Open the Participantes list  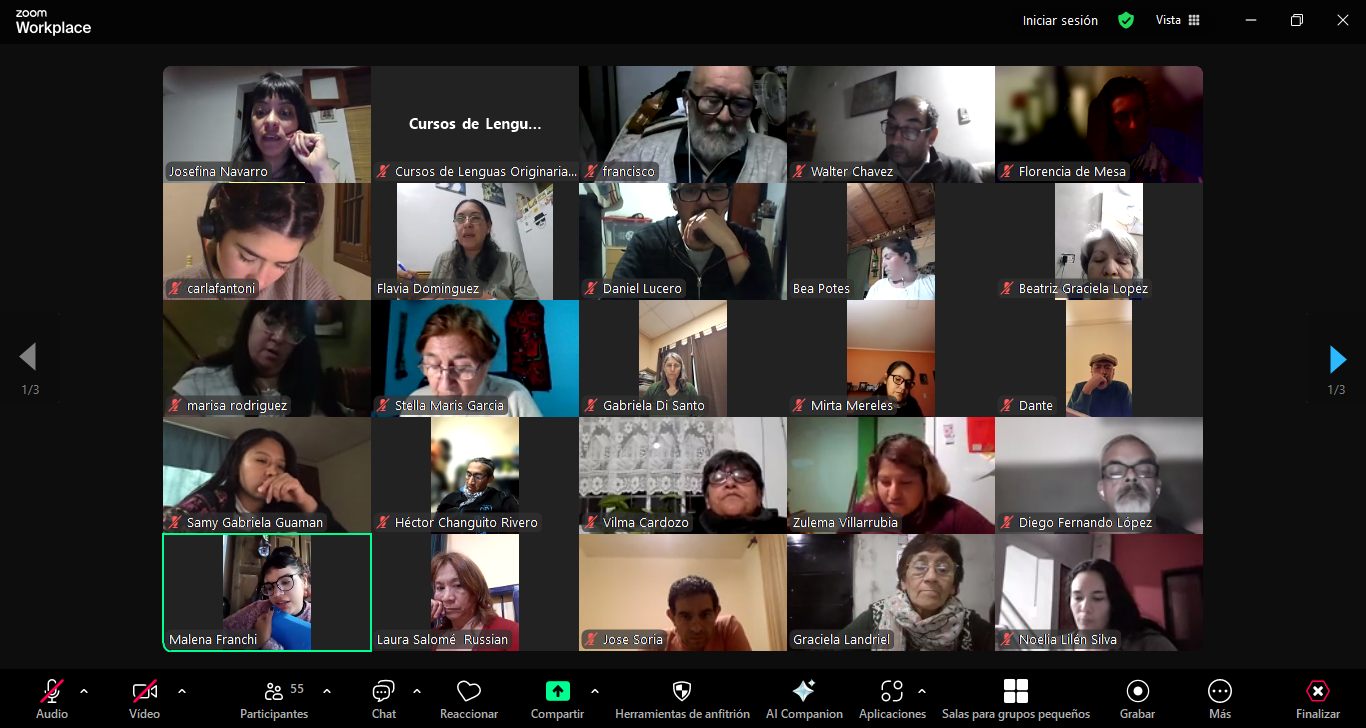point(274,691)
